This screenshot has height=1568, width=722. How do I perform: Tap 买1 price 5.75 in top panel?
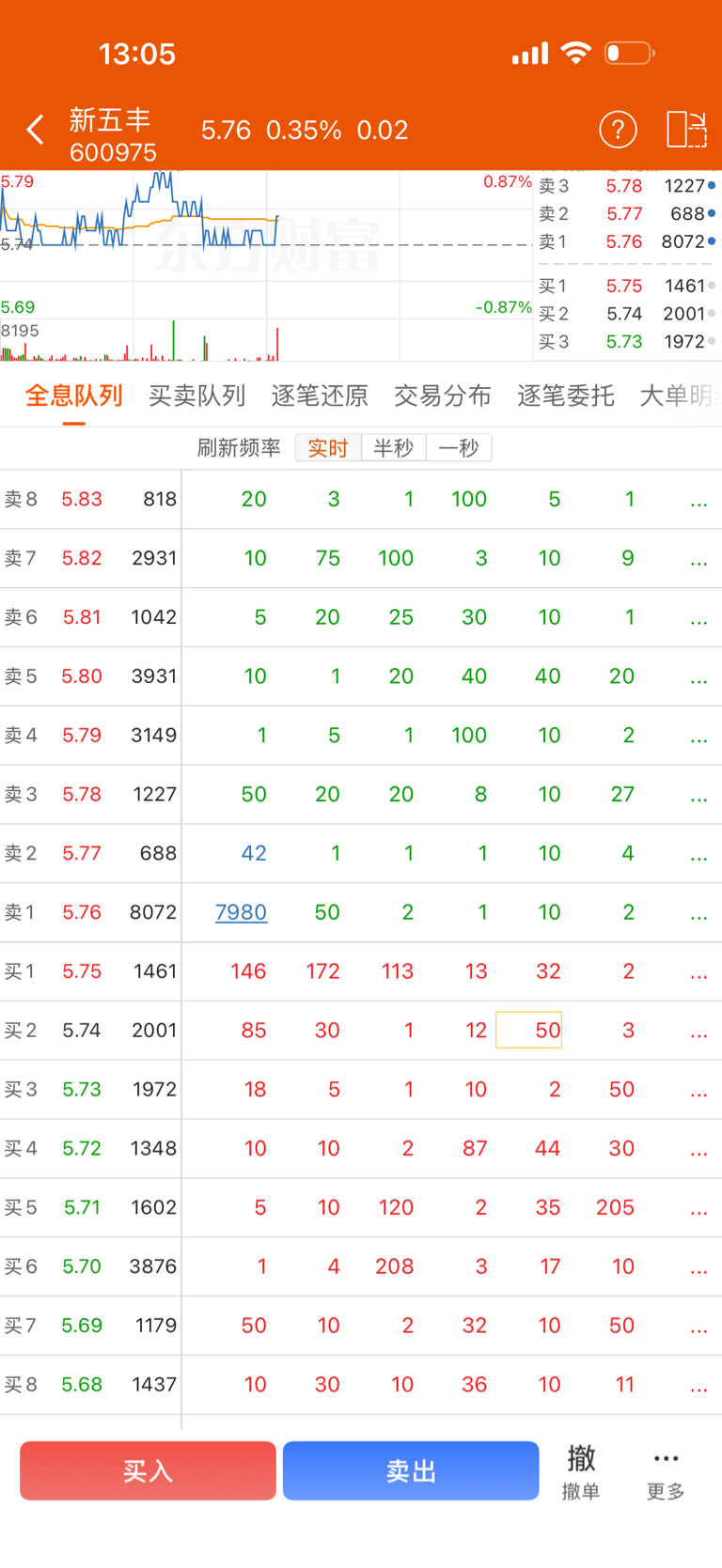(624, 286)
